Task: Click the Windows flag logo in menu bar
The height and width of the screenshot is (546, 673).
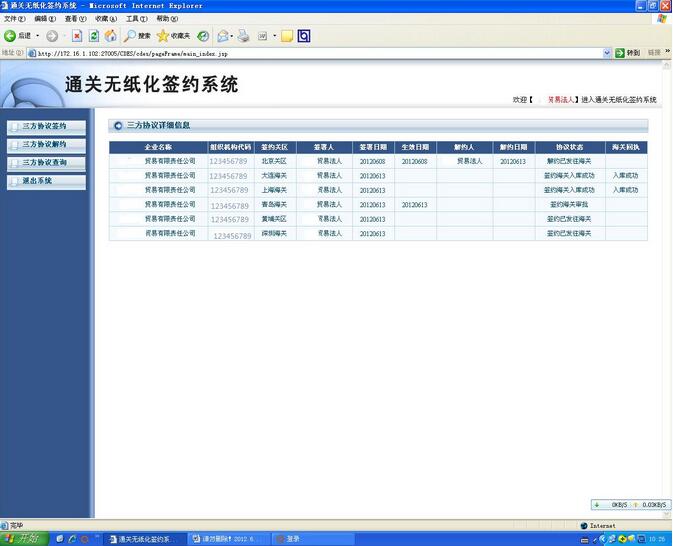Action: (x=662, y=19)
